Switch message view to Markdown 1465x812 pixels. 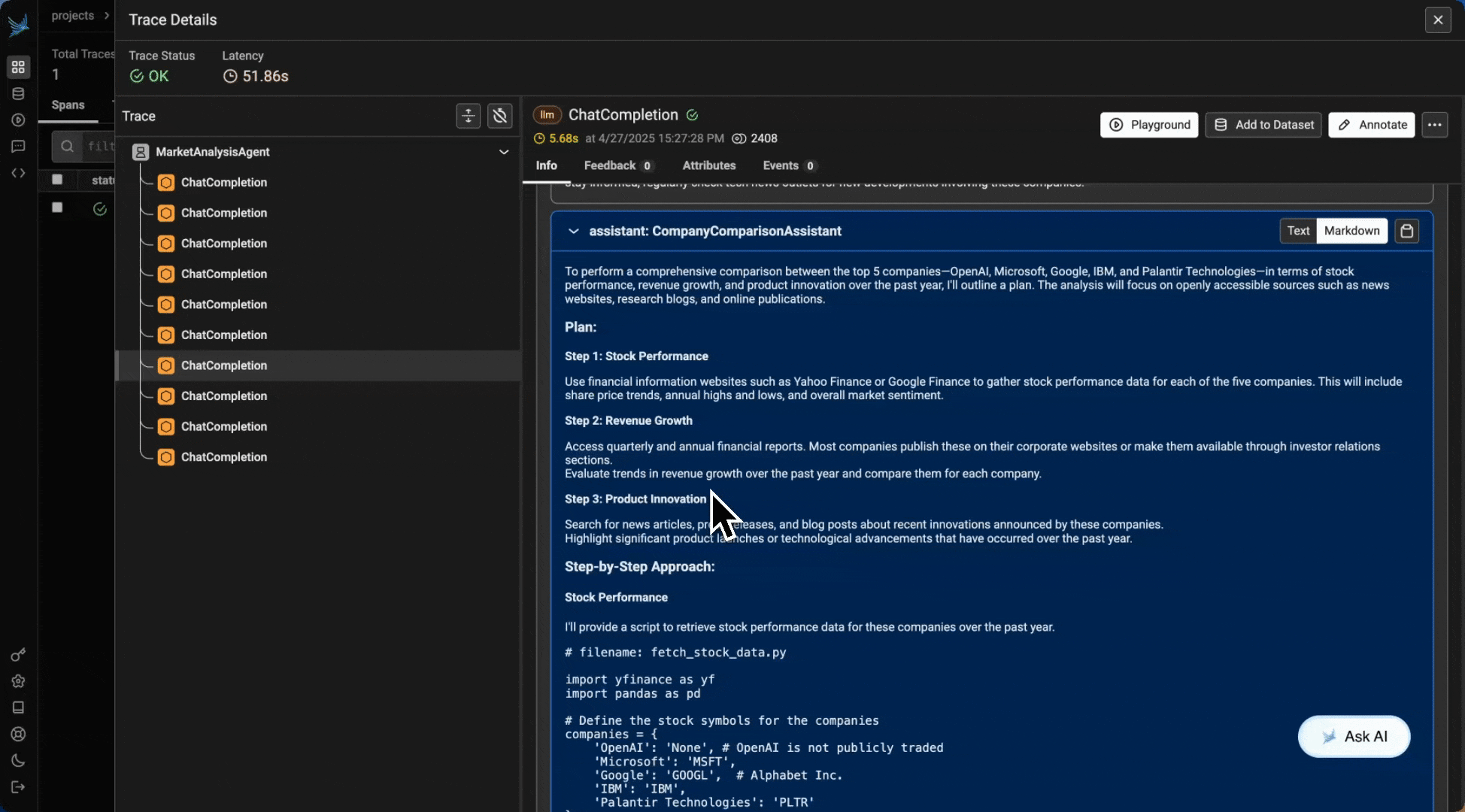click(1351, 231)
